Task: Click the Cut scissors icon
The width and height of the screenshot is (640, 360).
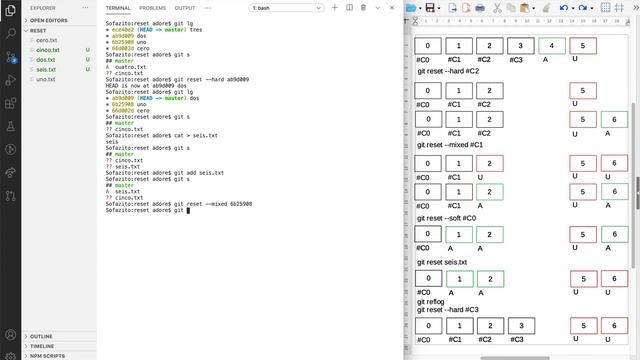Action: click(x=497, y=8)
